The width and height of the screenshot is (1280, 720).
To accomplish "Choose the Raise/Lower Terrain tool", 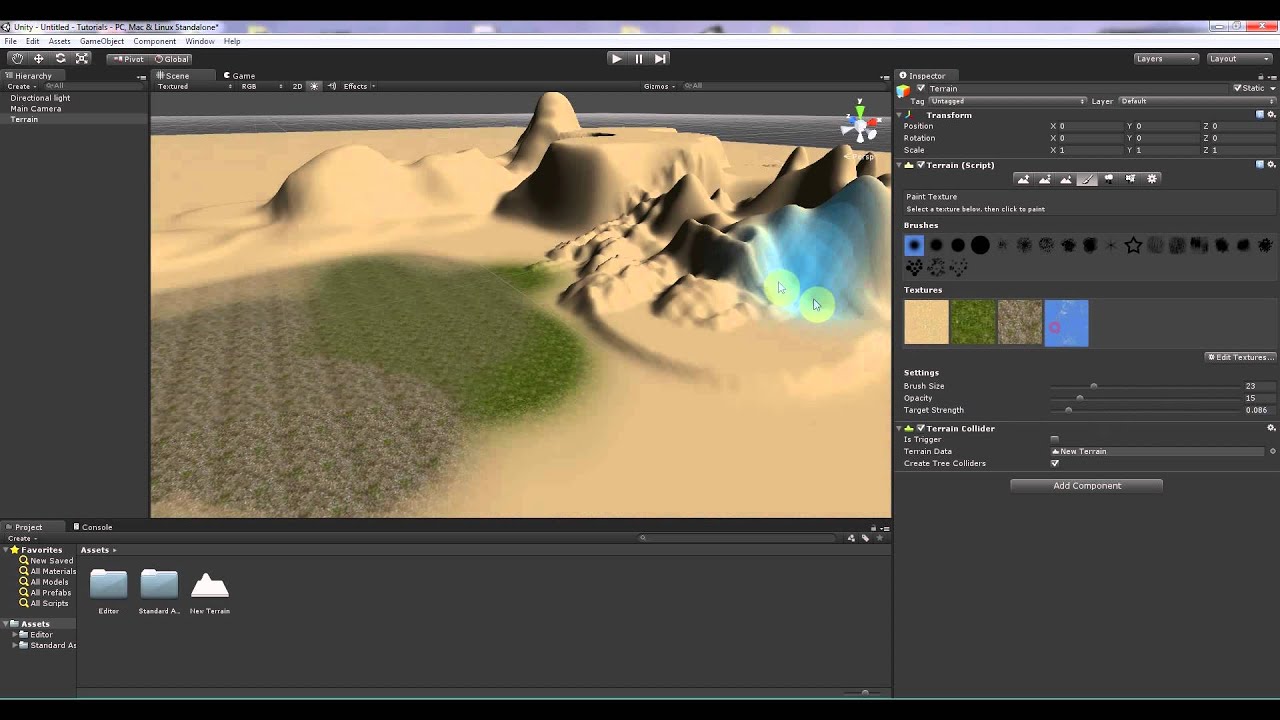I will (1023, 179).
